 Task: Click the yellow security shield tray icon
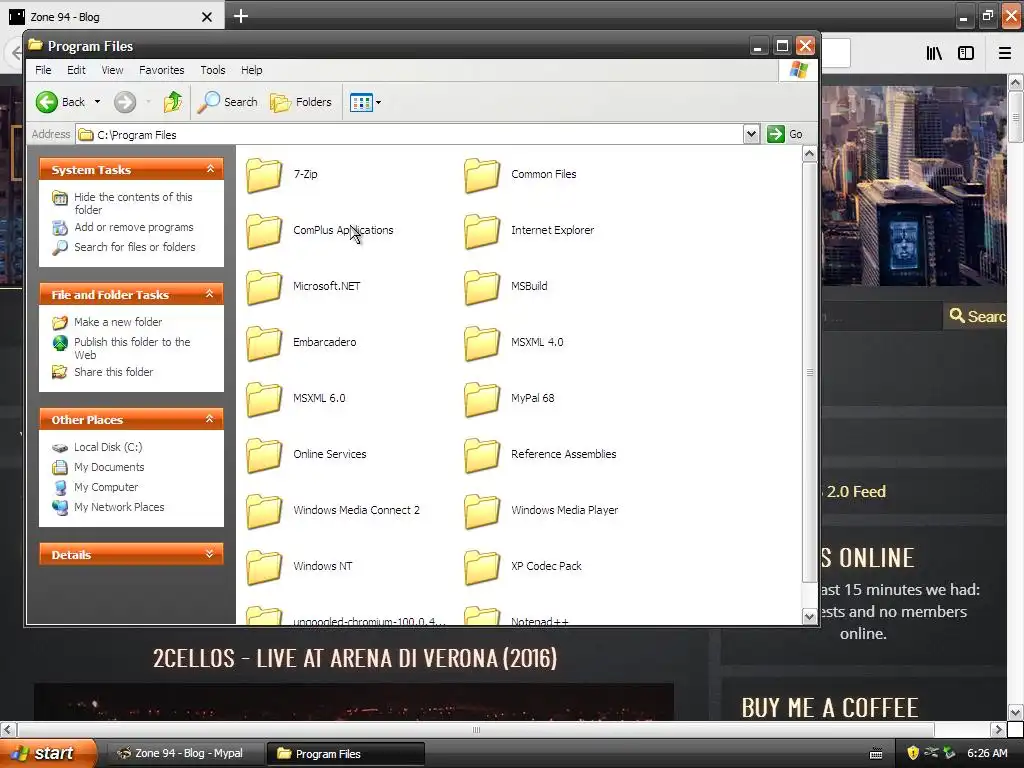(x=913, y=753)
